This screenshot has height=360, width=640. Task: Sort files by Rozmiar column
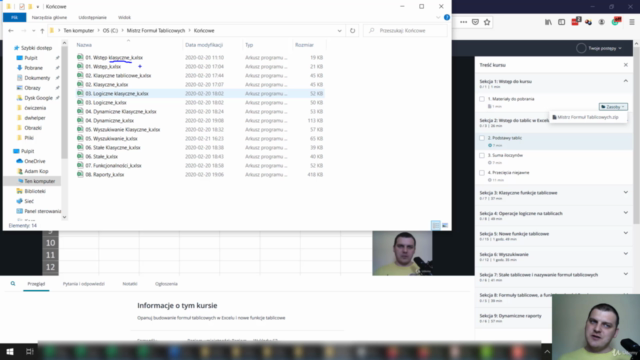click(304, 45)
